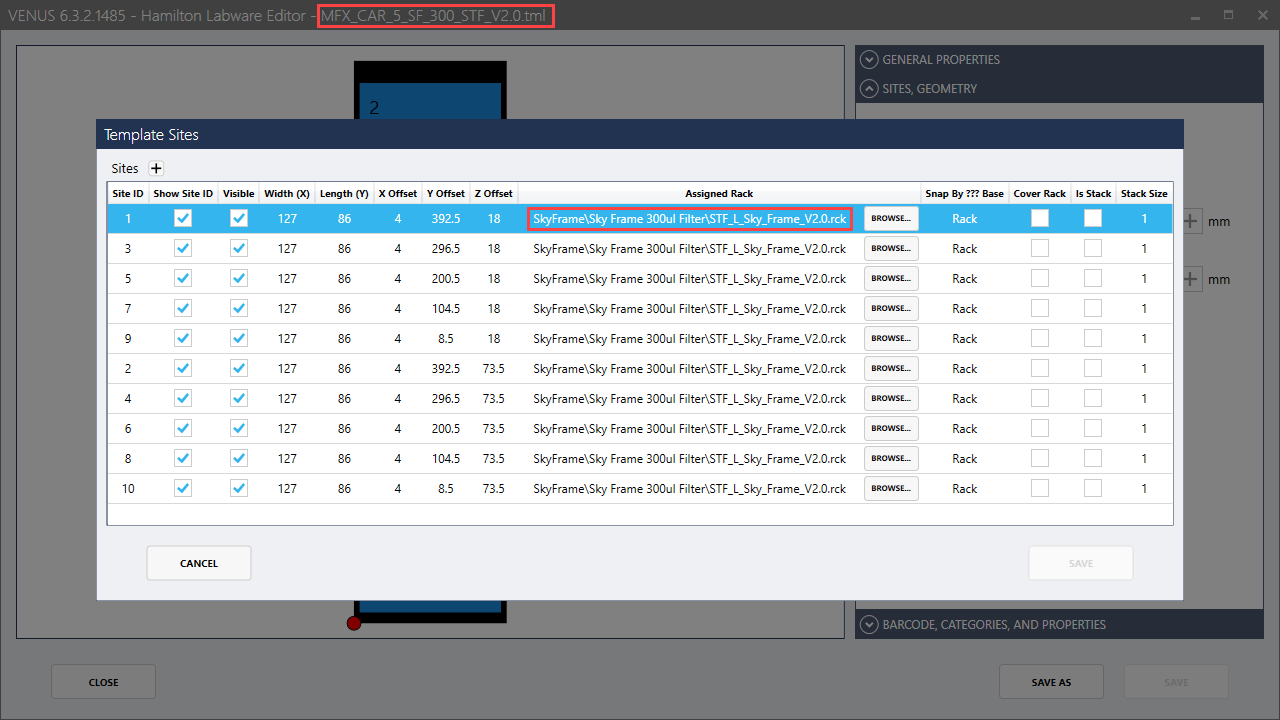Click plus stepper beside first mm field
Viewport: 1280px width, 720px height.
click(1193, 221)
